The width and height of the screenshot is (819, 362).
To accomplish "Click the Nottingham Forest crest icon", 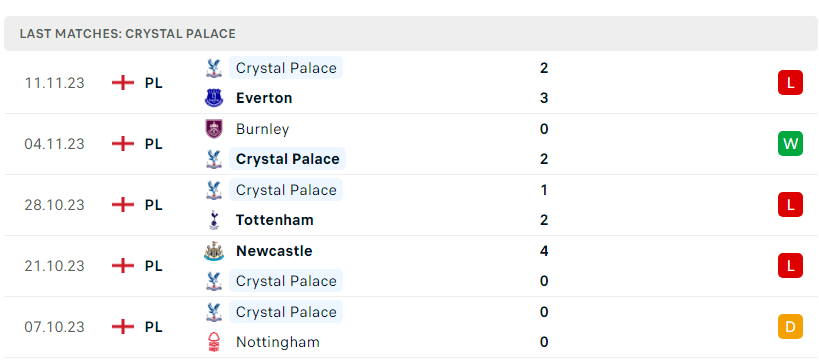I will click(x=214, y=342).
